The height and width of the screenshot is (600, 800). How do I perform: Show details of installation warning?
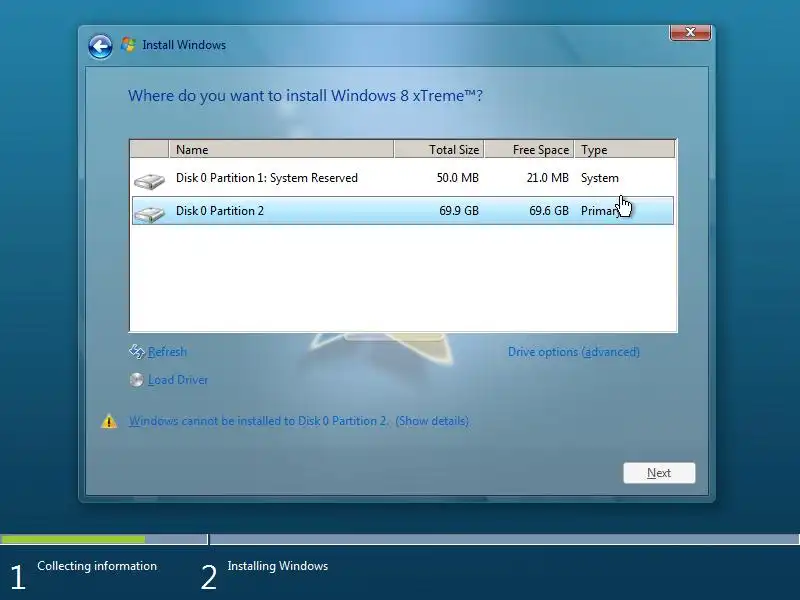pyautogui.click(x=432, y=421)
